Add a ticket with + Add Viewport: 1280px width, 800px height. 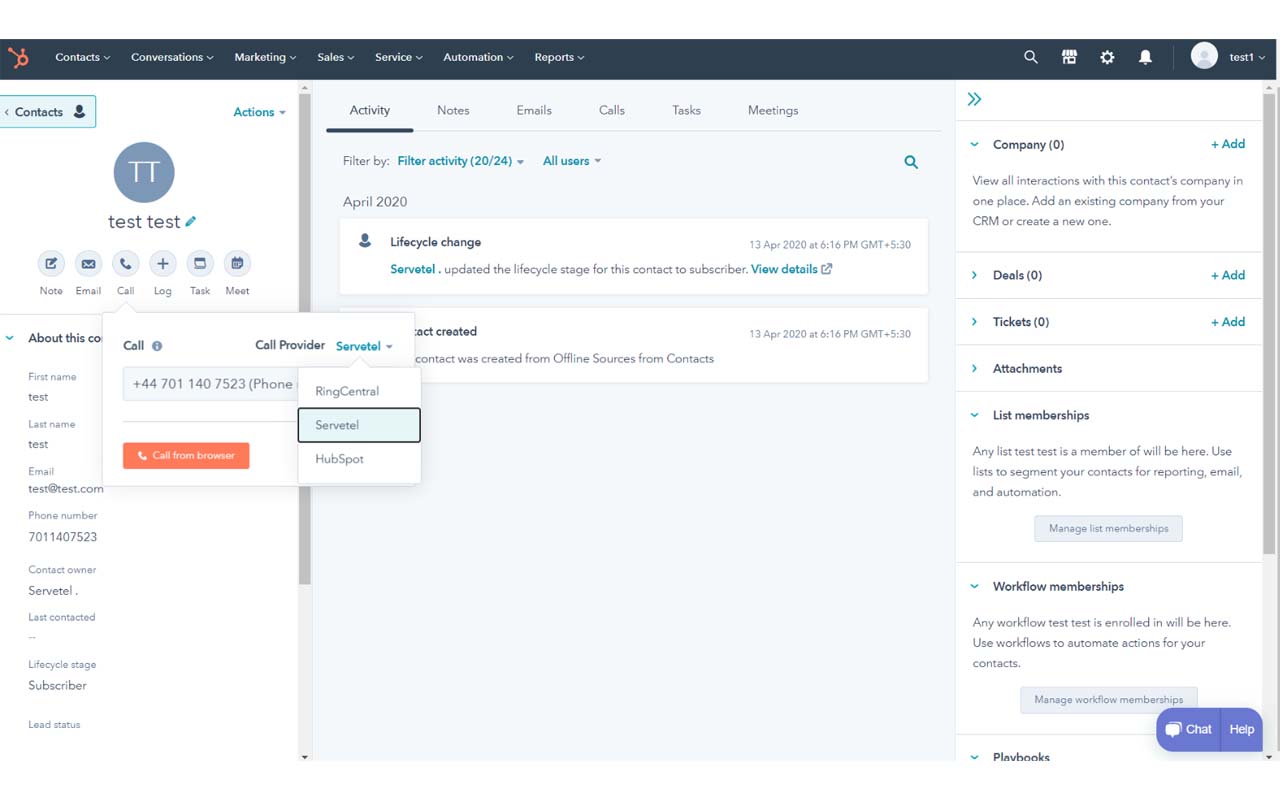(x=1228, y=322)
